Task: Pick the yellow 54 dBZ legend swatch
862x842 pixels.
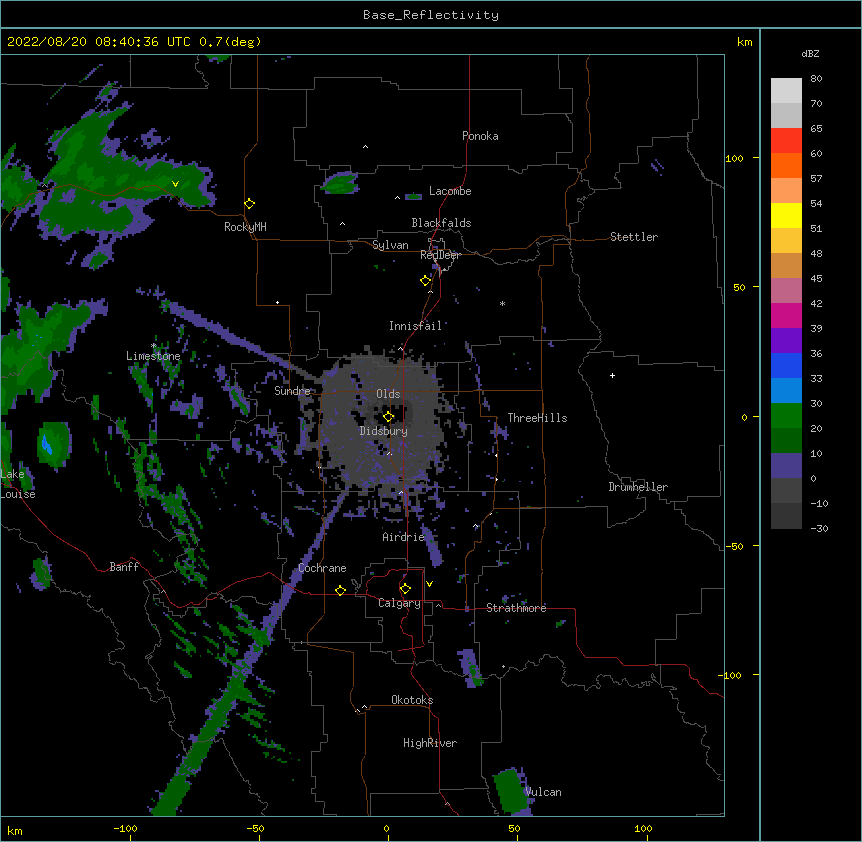Action: (x=786, y=215)
